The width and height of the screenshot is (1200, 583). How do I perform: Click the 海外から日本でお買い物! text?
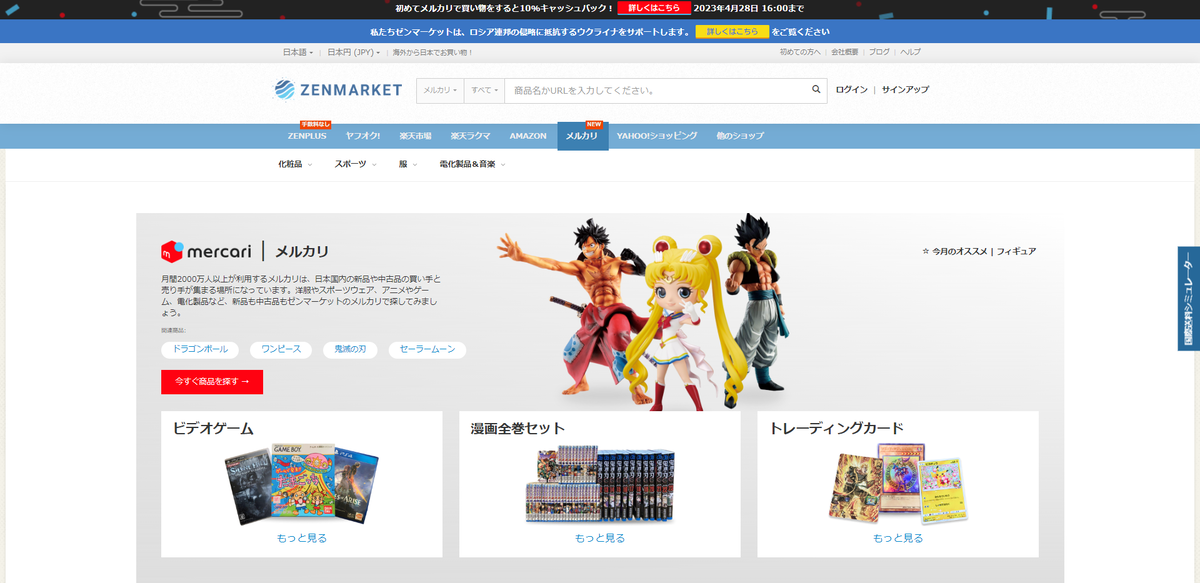click(x=433, y=52)
